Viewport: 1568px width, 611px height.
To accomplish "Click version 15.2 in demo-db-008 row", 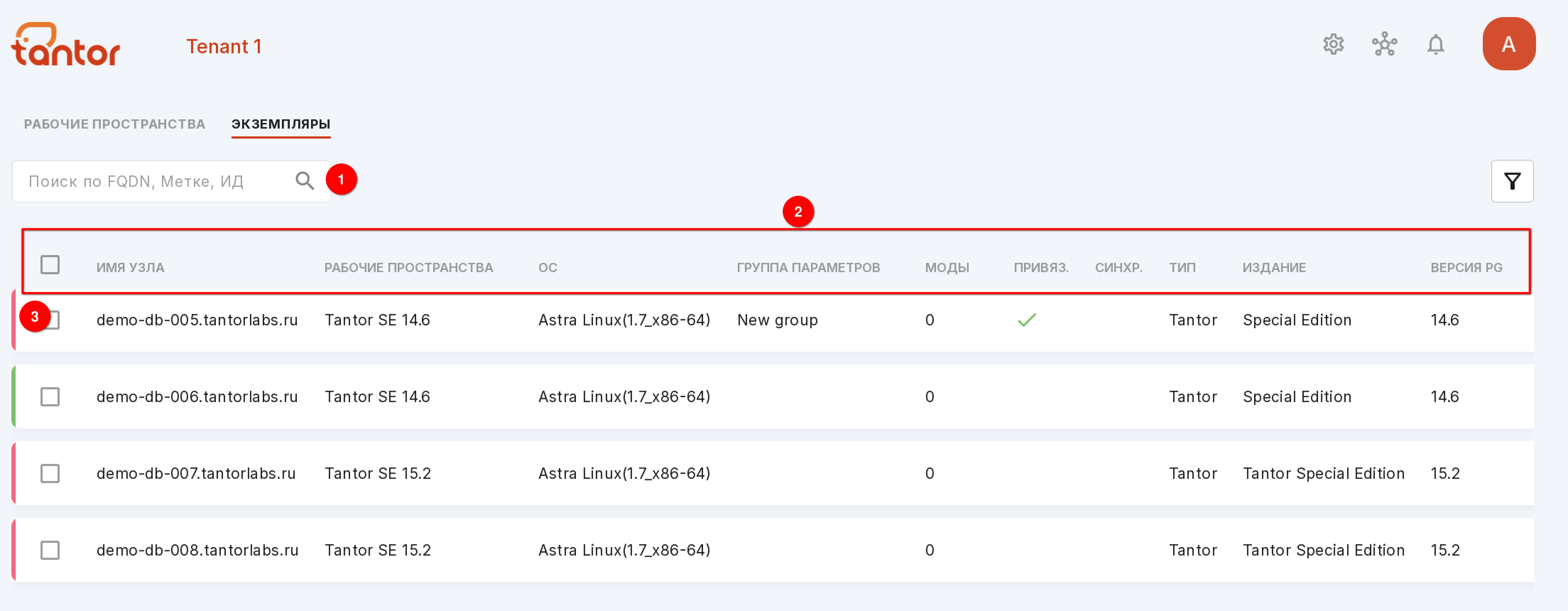I will 1445,550.
